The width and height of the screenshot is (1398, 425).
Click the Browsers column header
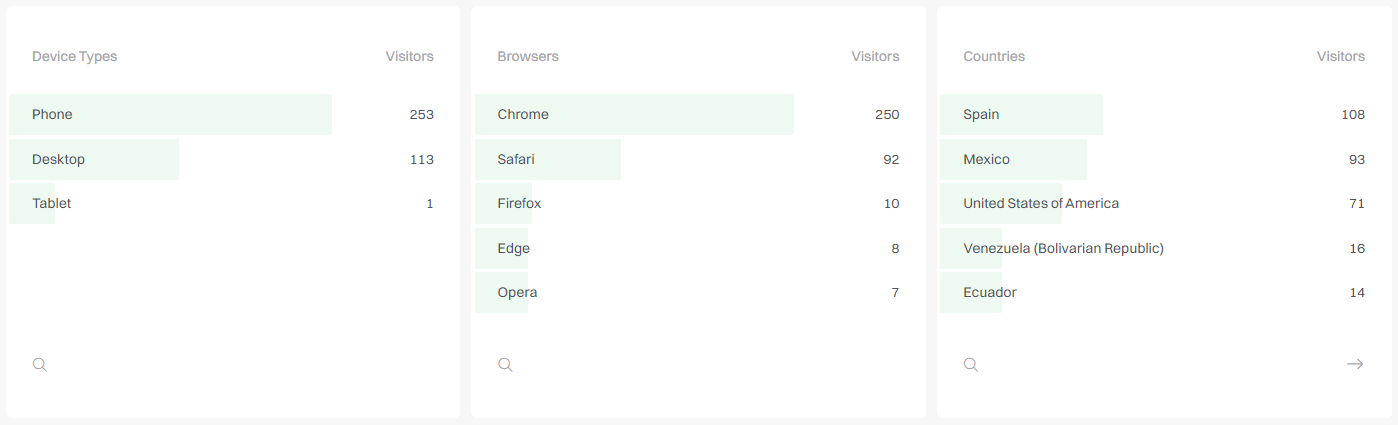pos(528,56)
